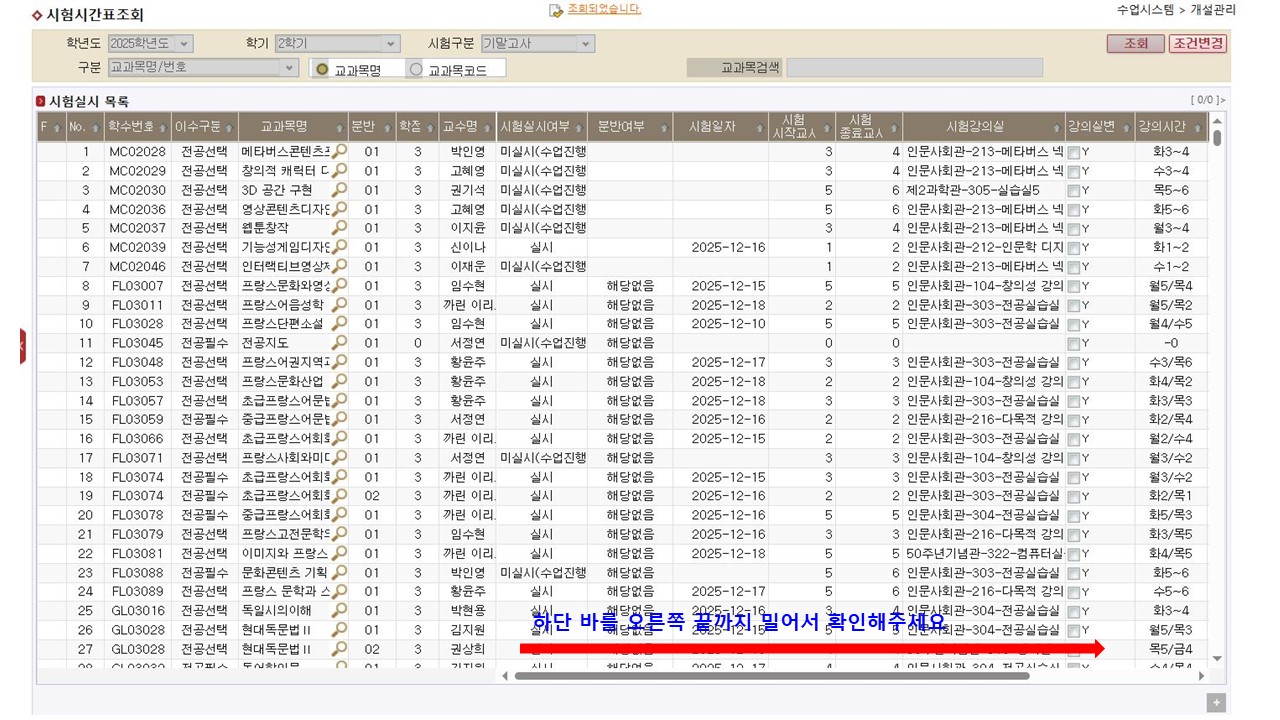The height and width of the screenshot is (720, 1280).
Task: Click the 개설관리 breadcrumb item
Action: click(x=1216, y=11)
